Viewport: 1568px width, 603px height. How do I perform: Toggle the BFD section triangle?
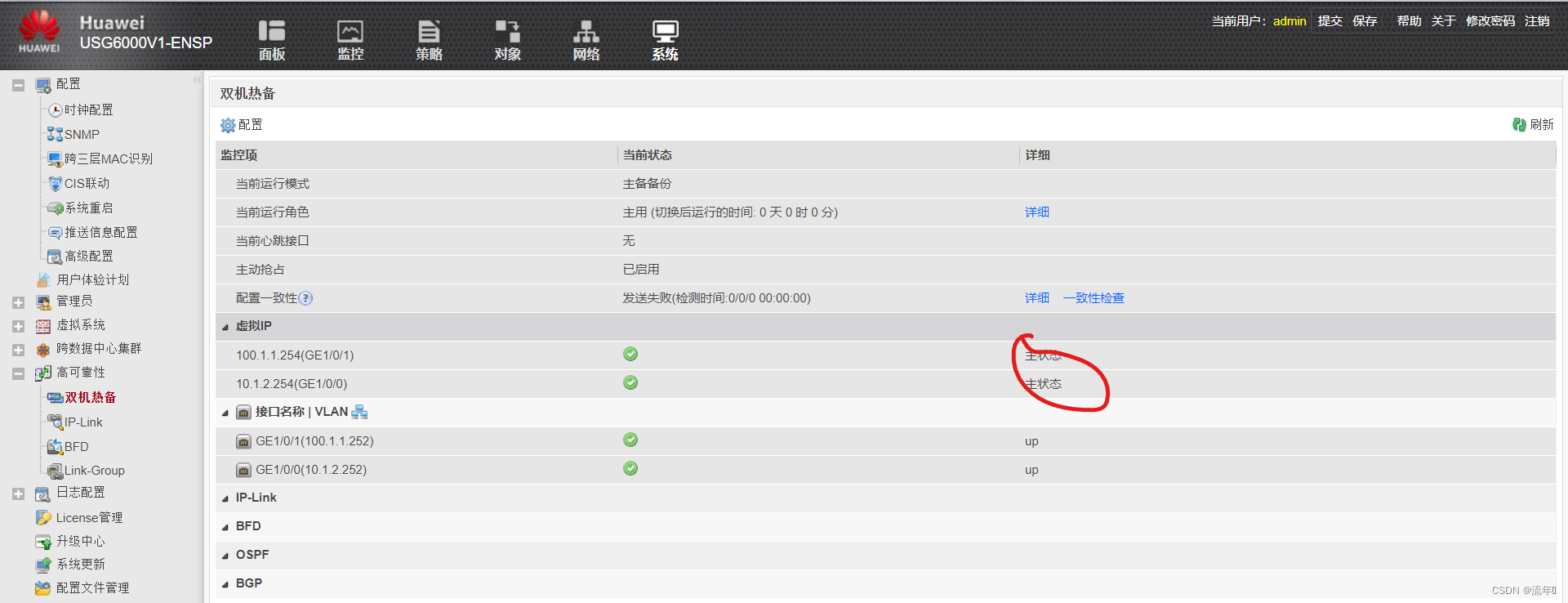(225, 527)
